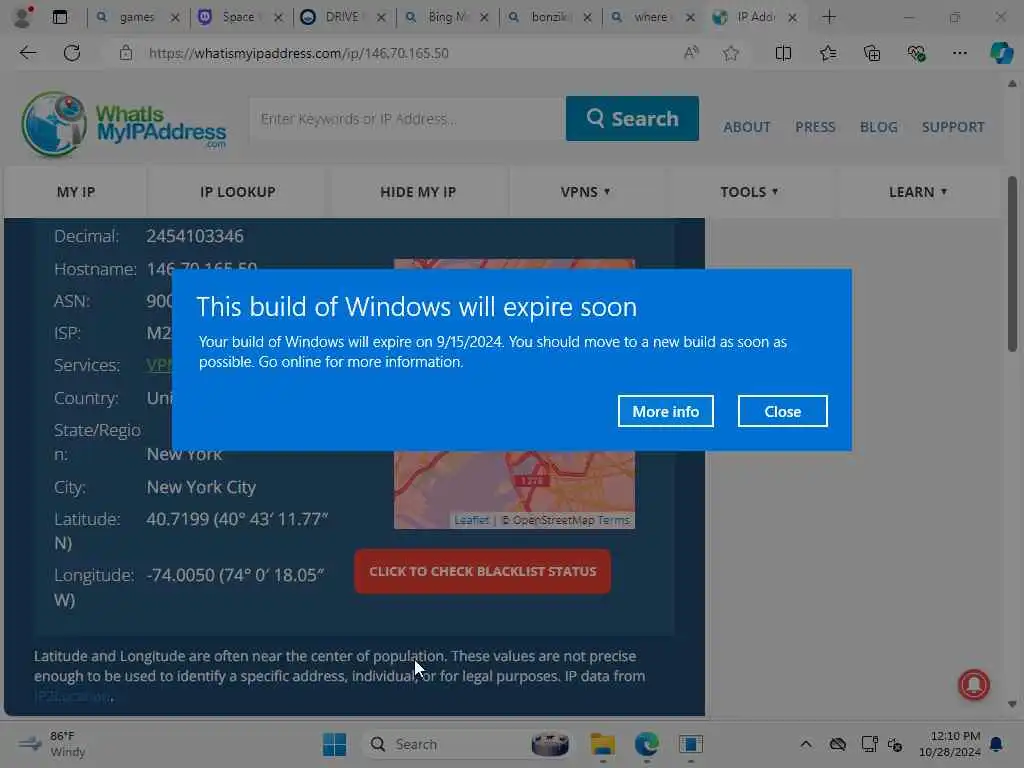This screenshot has height=768, width=1024.
Task: Switch to the games tab
Action: pyautogui.click(x=136, y=17)
